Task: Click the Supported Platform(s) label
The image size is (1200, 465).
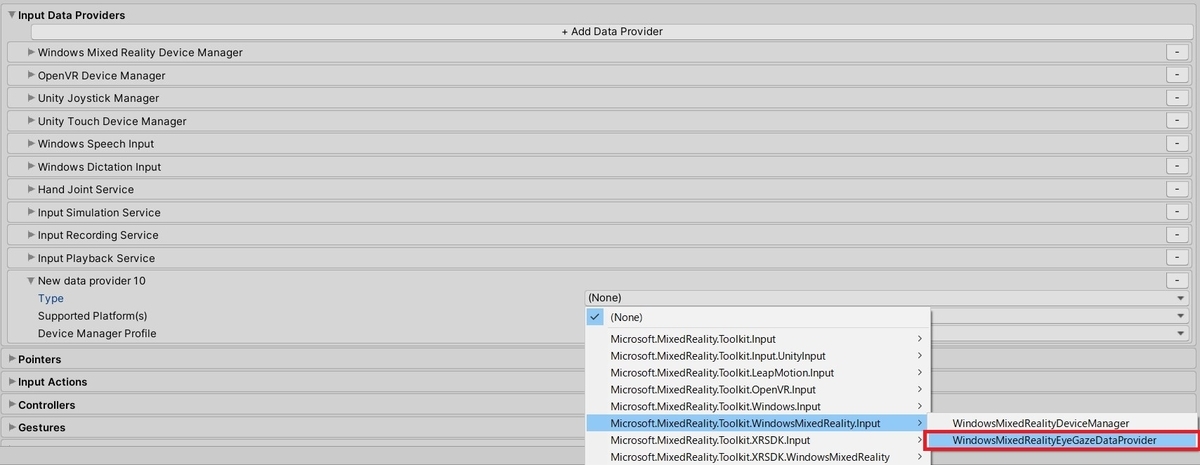Action: point(93,316)
